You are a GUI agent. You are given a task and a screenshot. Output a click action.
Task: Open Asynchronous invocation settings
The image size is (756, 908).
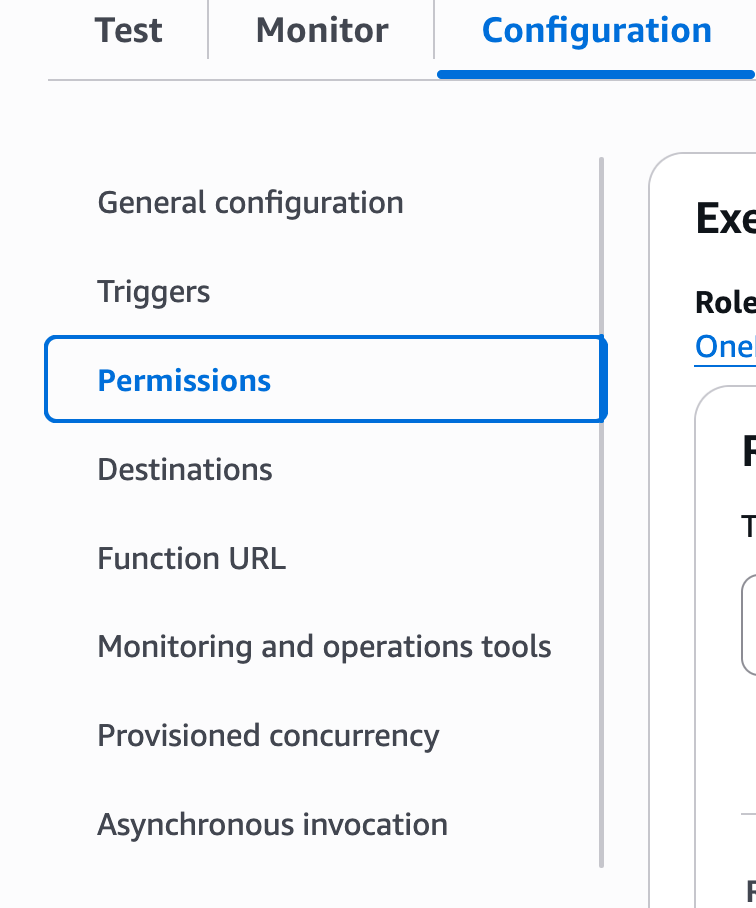pyautogui.click(x=272, y=825)
